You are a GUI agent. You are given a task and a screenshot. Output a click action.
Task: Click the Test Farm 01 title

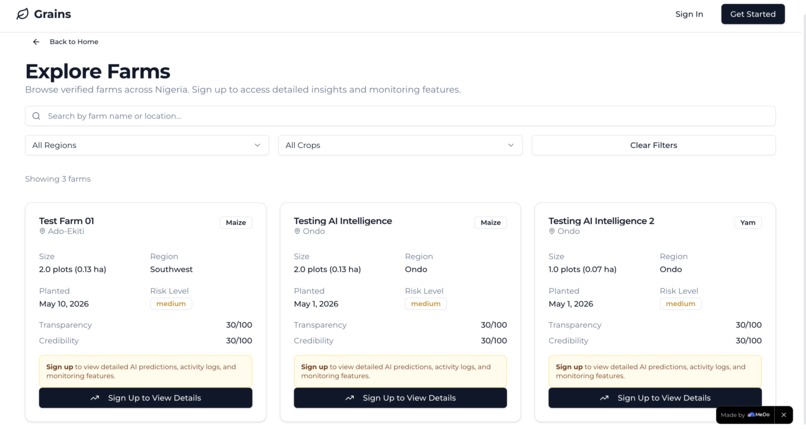66,221
